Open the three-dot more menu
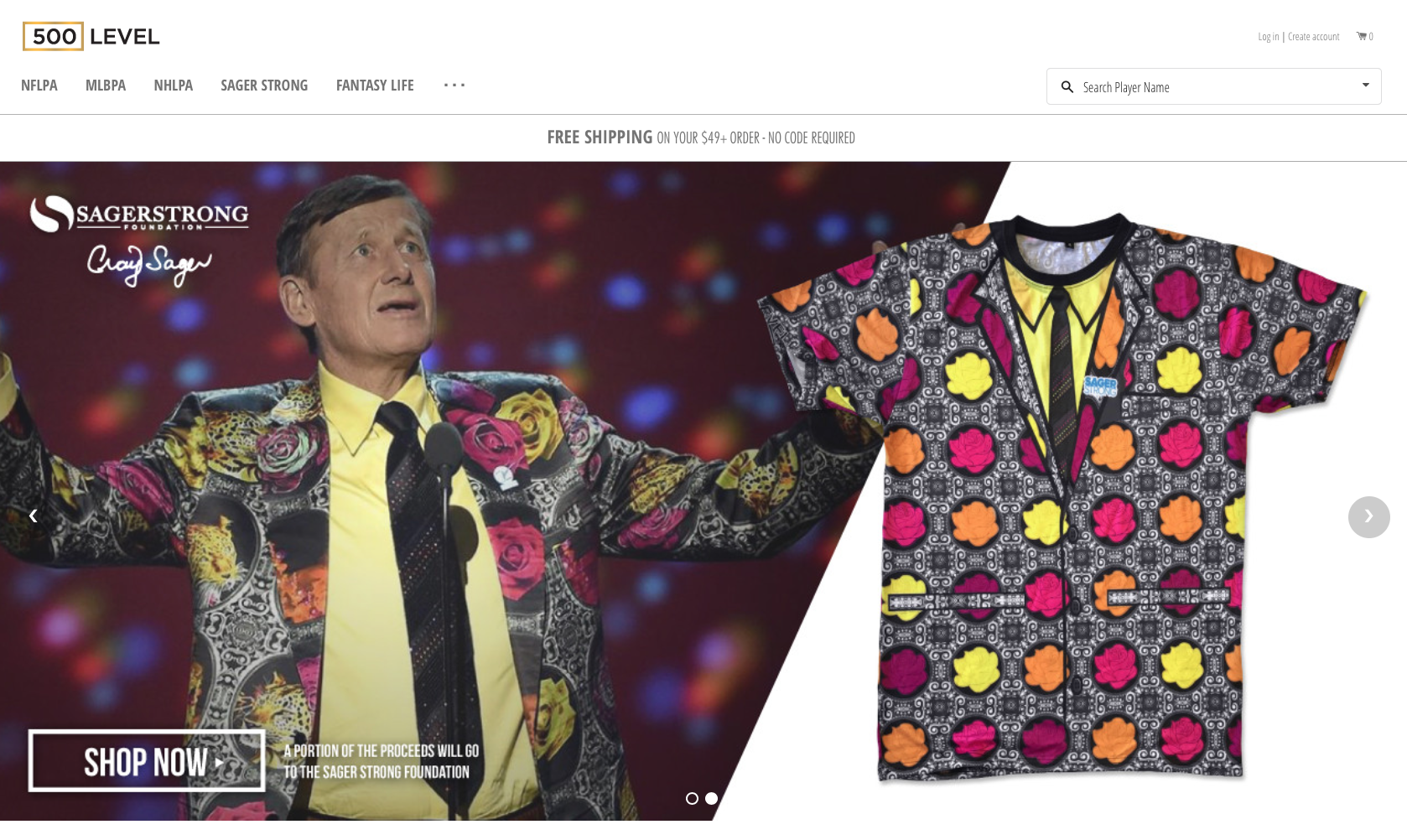1407x840 pixels. coord(454,86)
